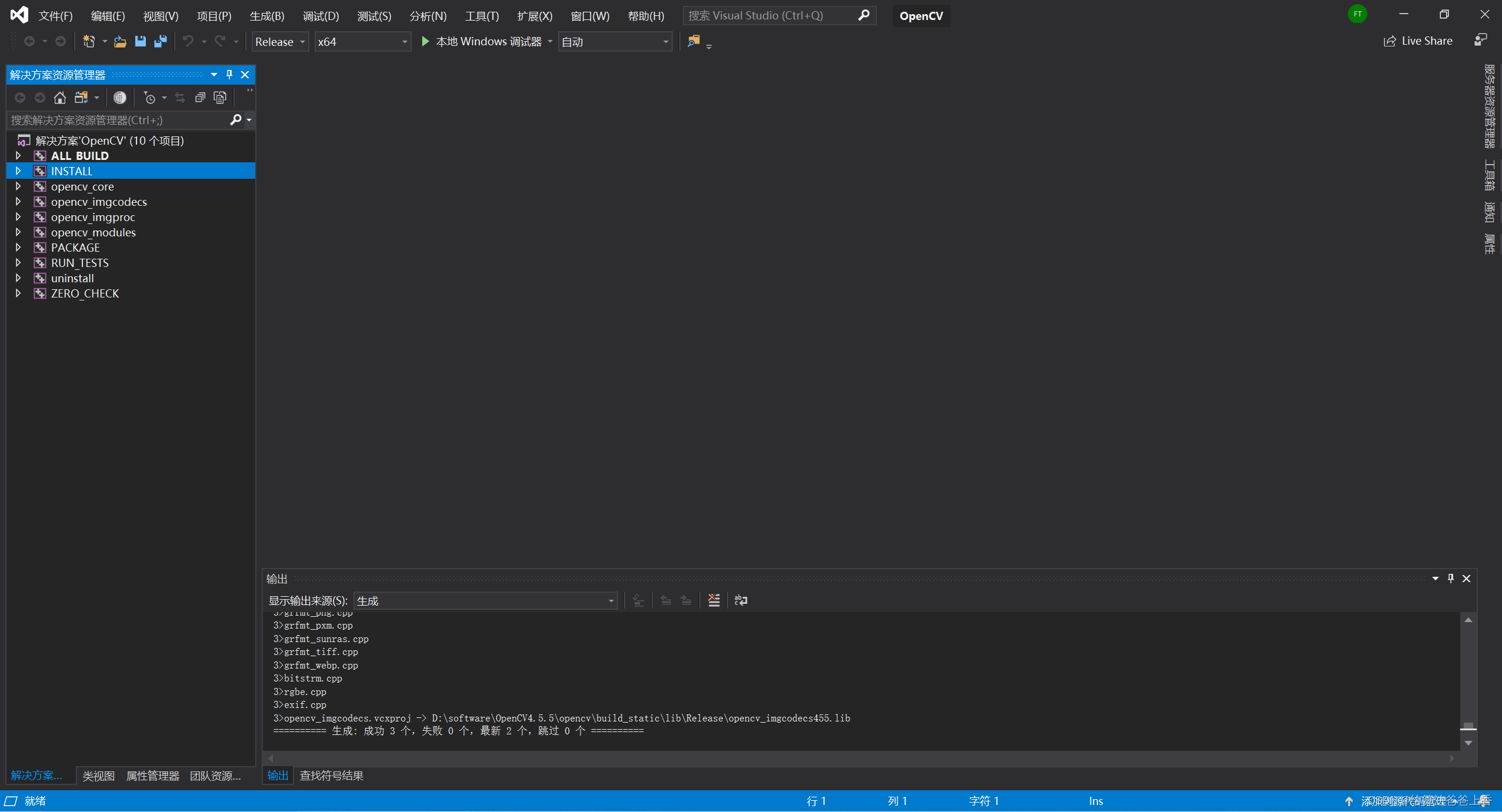Click the Show All Files copy icon
The width and height of the screenshot is (1502, 812).
click(x=220, y=98)
